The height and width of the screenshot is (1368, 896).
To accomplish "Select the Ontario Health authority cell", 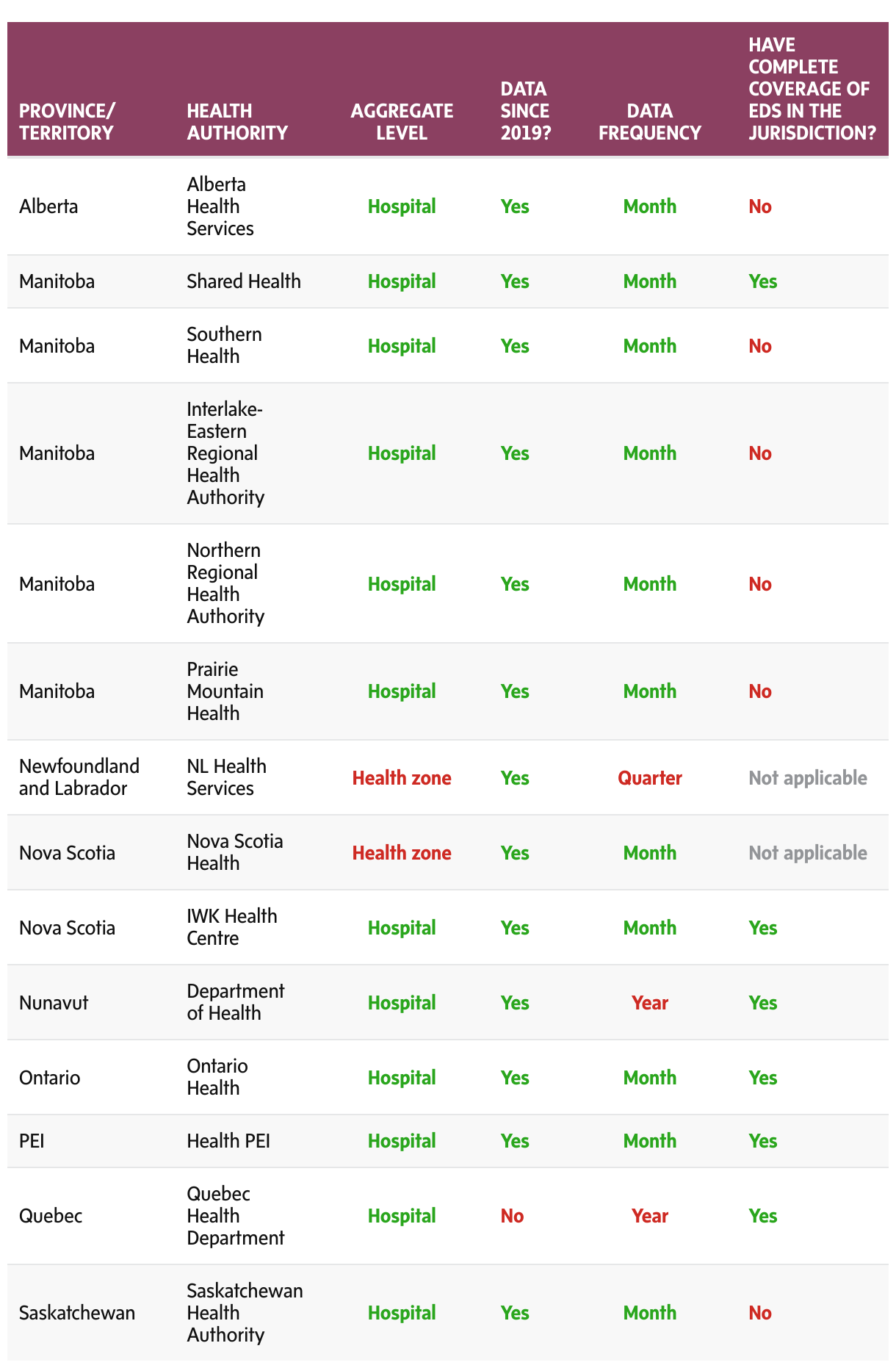I will (217, 1077).
